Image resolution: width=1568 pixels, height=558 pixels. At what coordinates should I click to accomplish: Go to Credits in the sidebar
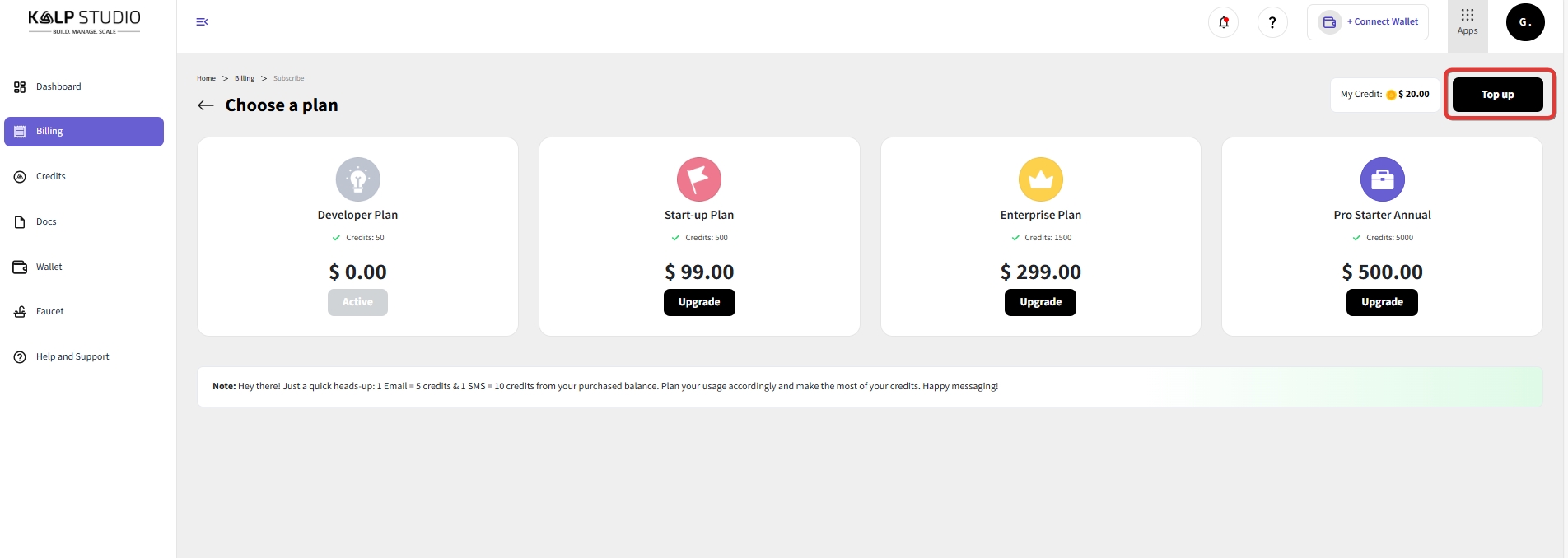[50, 176]
